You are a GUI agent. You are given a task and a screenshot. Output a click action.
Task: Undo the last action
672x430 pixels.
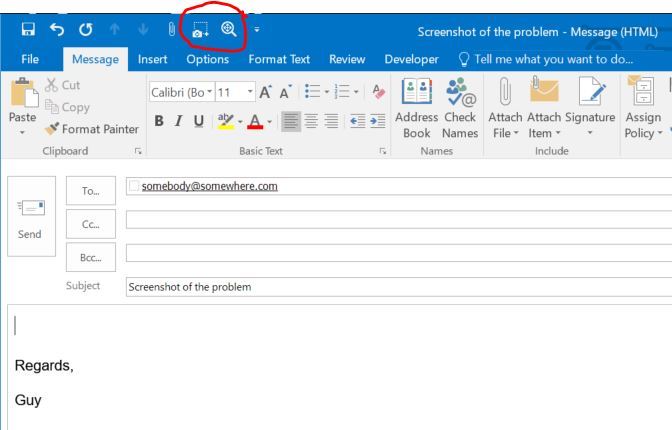pyautogui.click(x=57, y=30)
